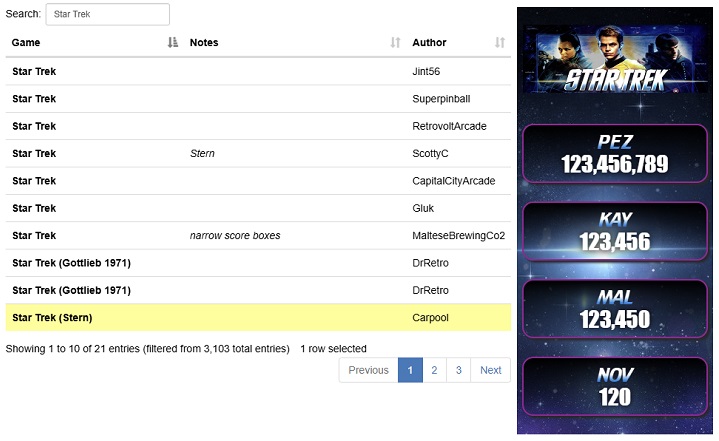Image resolution: width=719 pixels, height=441 pixels.
Task: Click the Notes column sort icon
Action: (395, 43)
